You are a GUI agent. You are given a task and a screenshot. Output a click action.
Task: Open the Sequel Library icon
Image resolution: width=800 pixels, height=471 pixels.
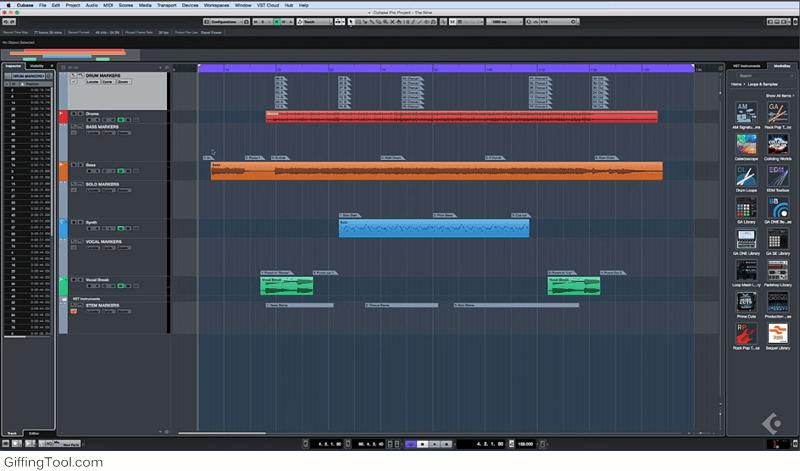point(778,334)
